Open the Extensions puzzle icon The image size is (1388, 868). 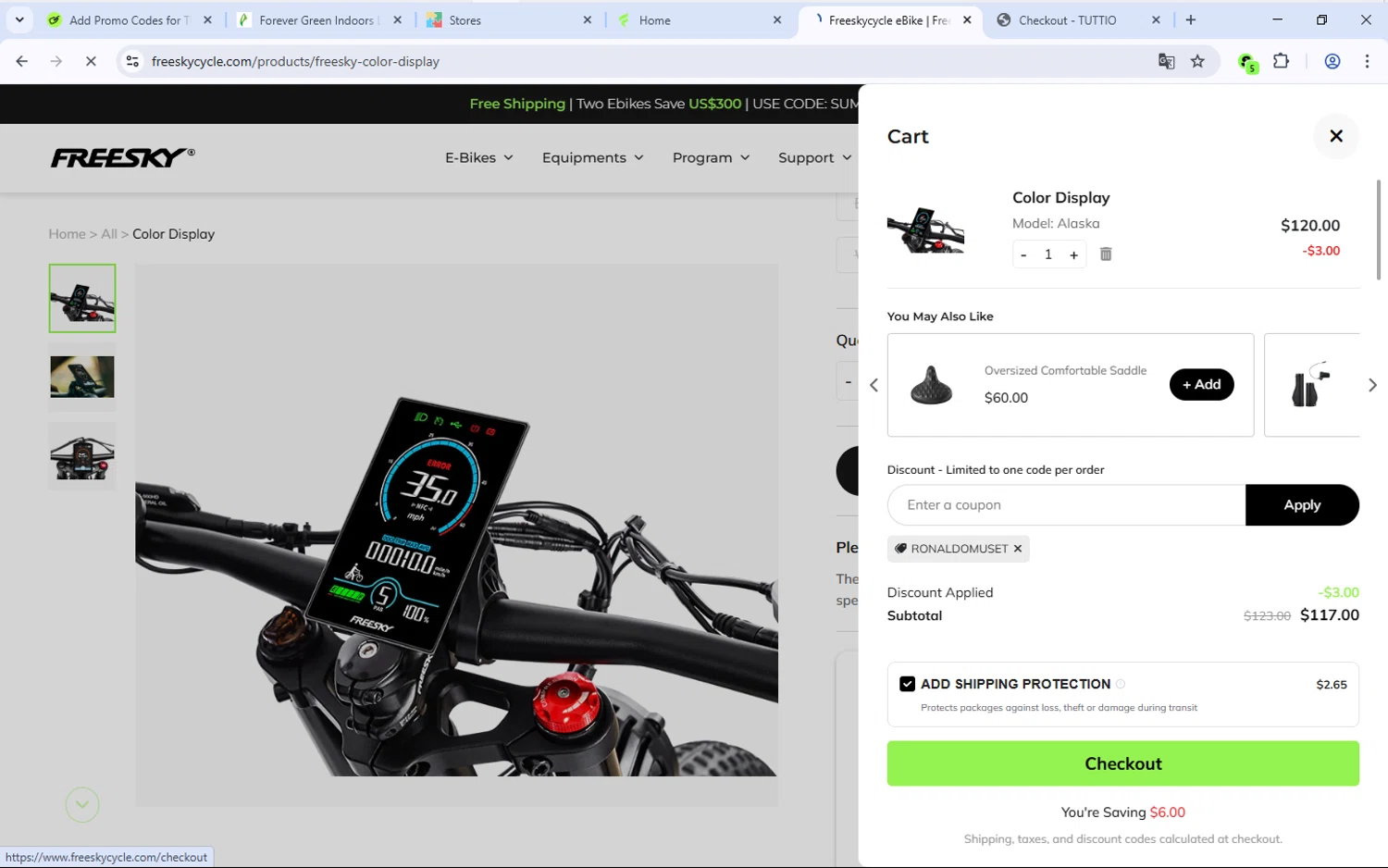pos(1282,61)
